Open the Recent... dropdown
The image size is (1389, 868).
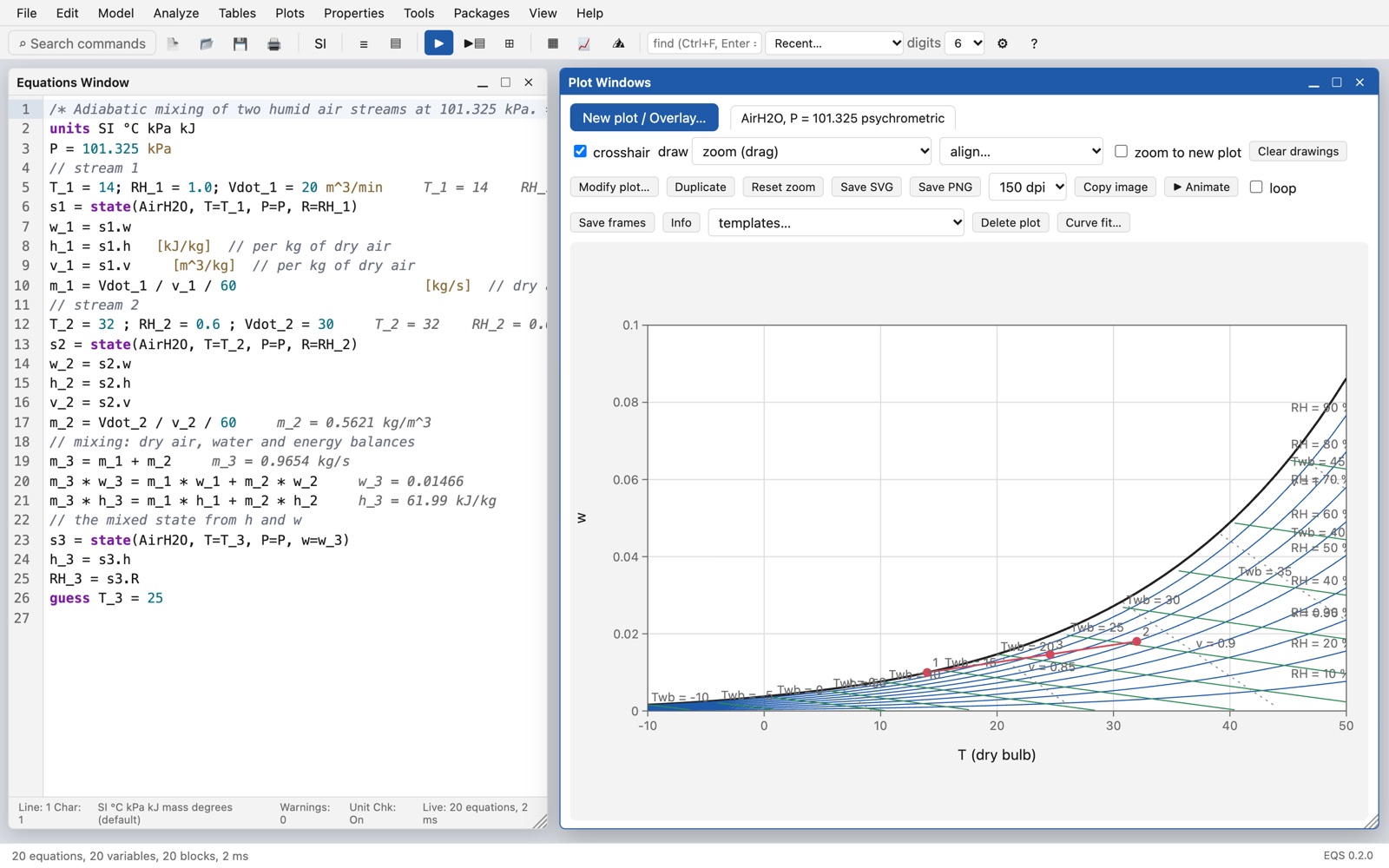(x=835, y=43)
